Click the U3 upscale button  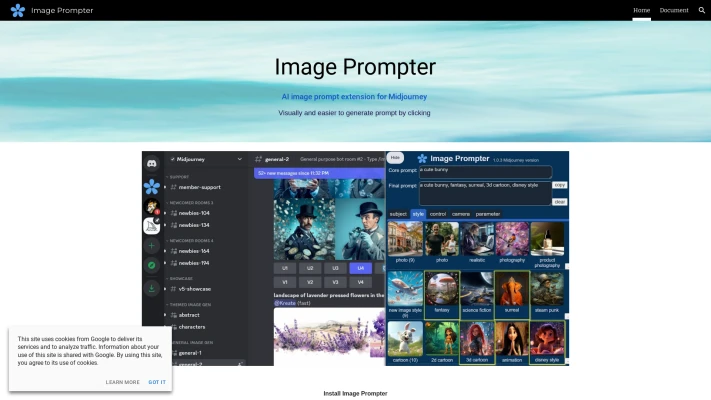335,268
